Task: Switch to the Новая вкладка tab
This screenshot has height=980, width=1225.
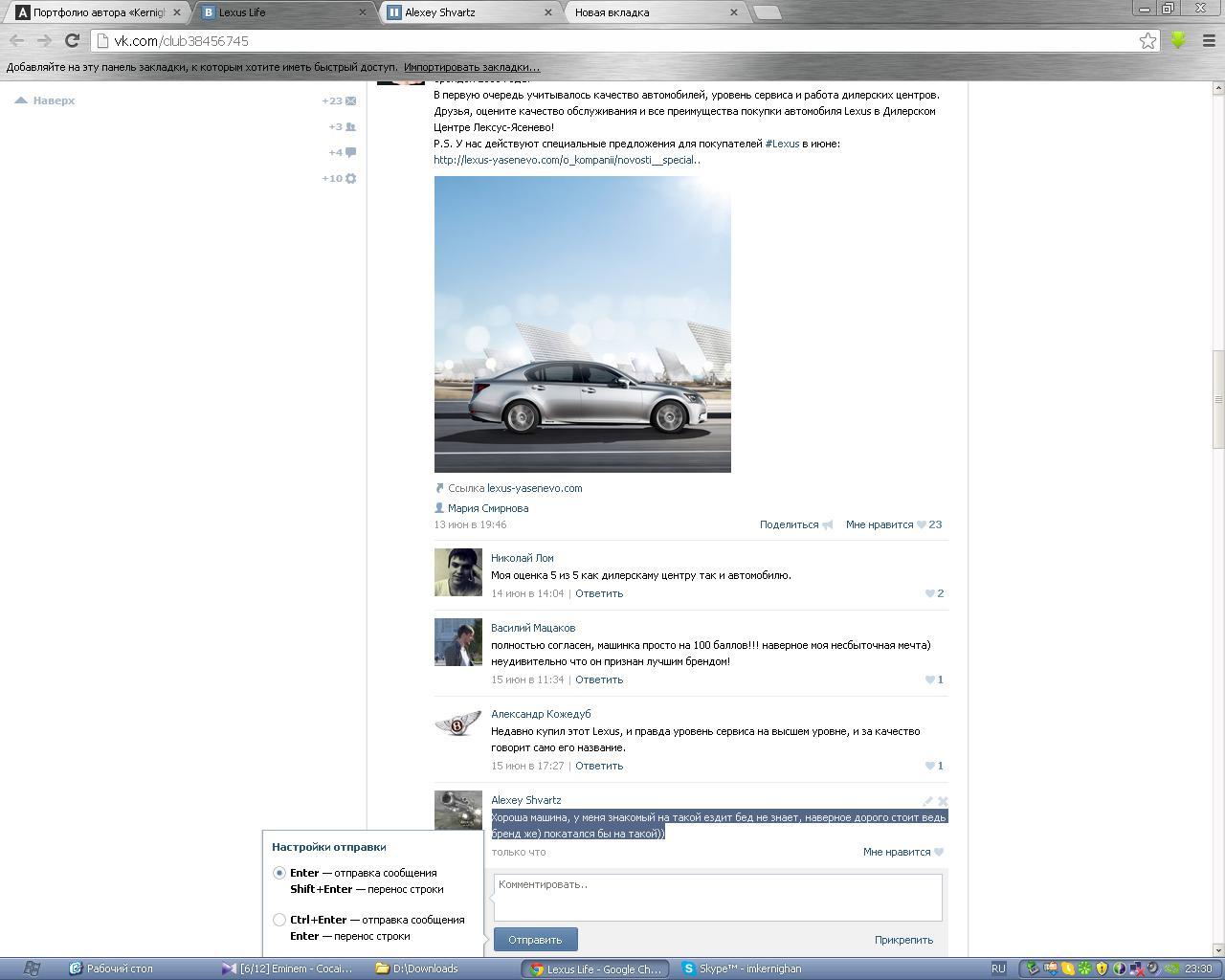Action: 655,12
